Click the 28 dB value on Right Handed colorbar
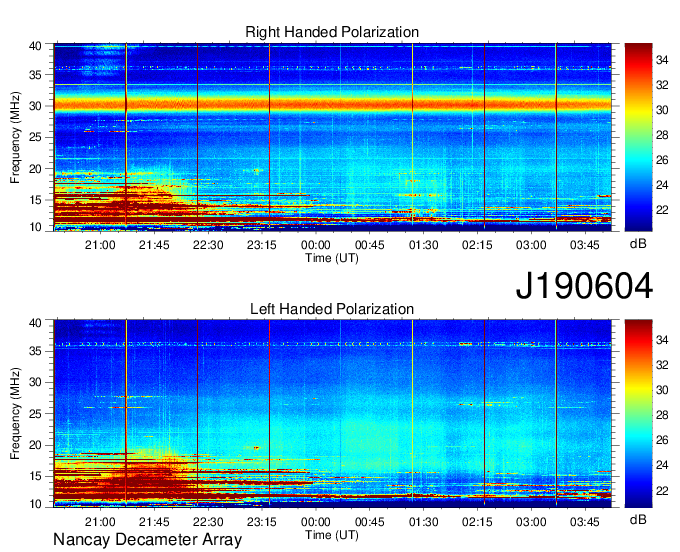This screenshot has height=552, width=680. pos(662,135)
